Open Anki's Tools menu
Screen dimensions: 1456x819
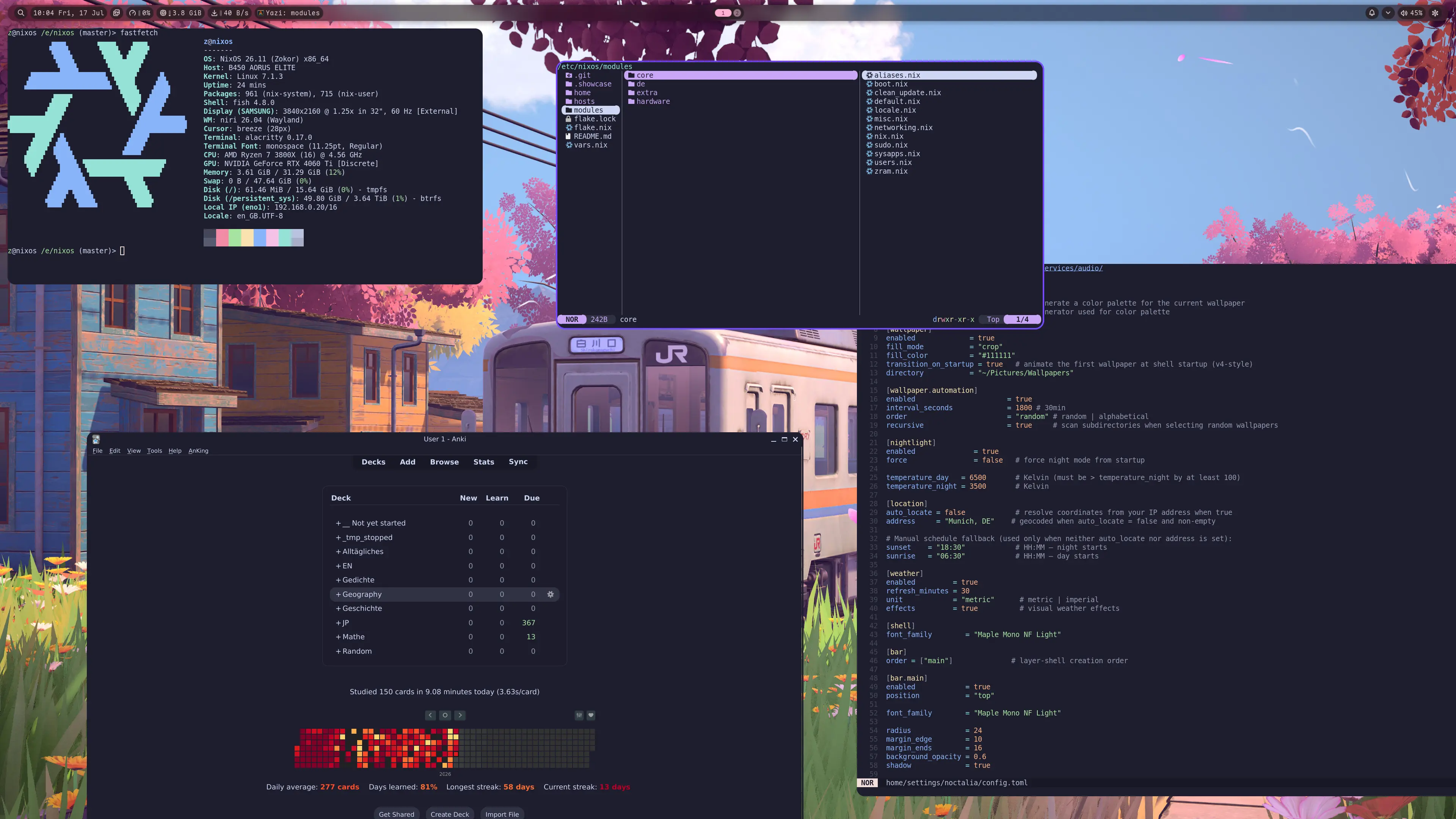[x=154, y=450]
